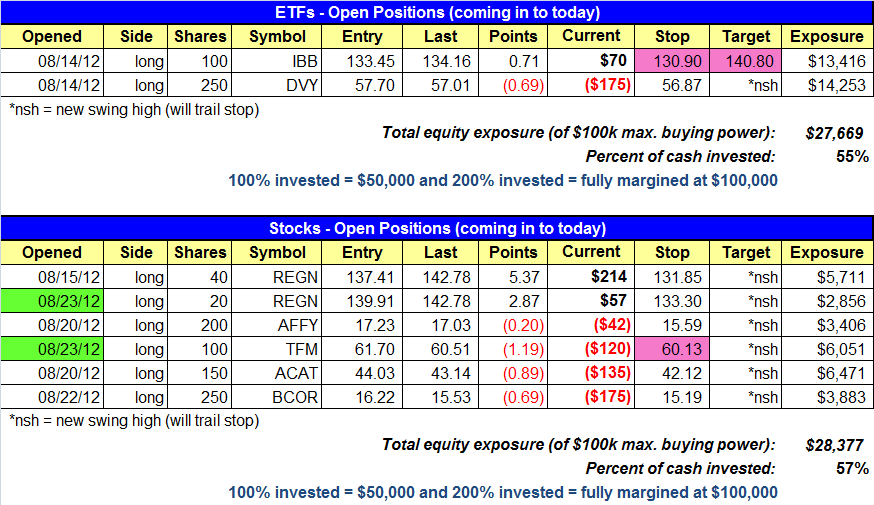Click the green TFM opened date 08/23/12
Image resolution: width=874 pixels, height=505 pixels.
[x=52, y=349]
